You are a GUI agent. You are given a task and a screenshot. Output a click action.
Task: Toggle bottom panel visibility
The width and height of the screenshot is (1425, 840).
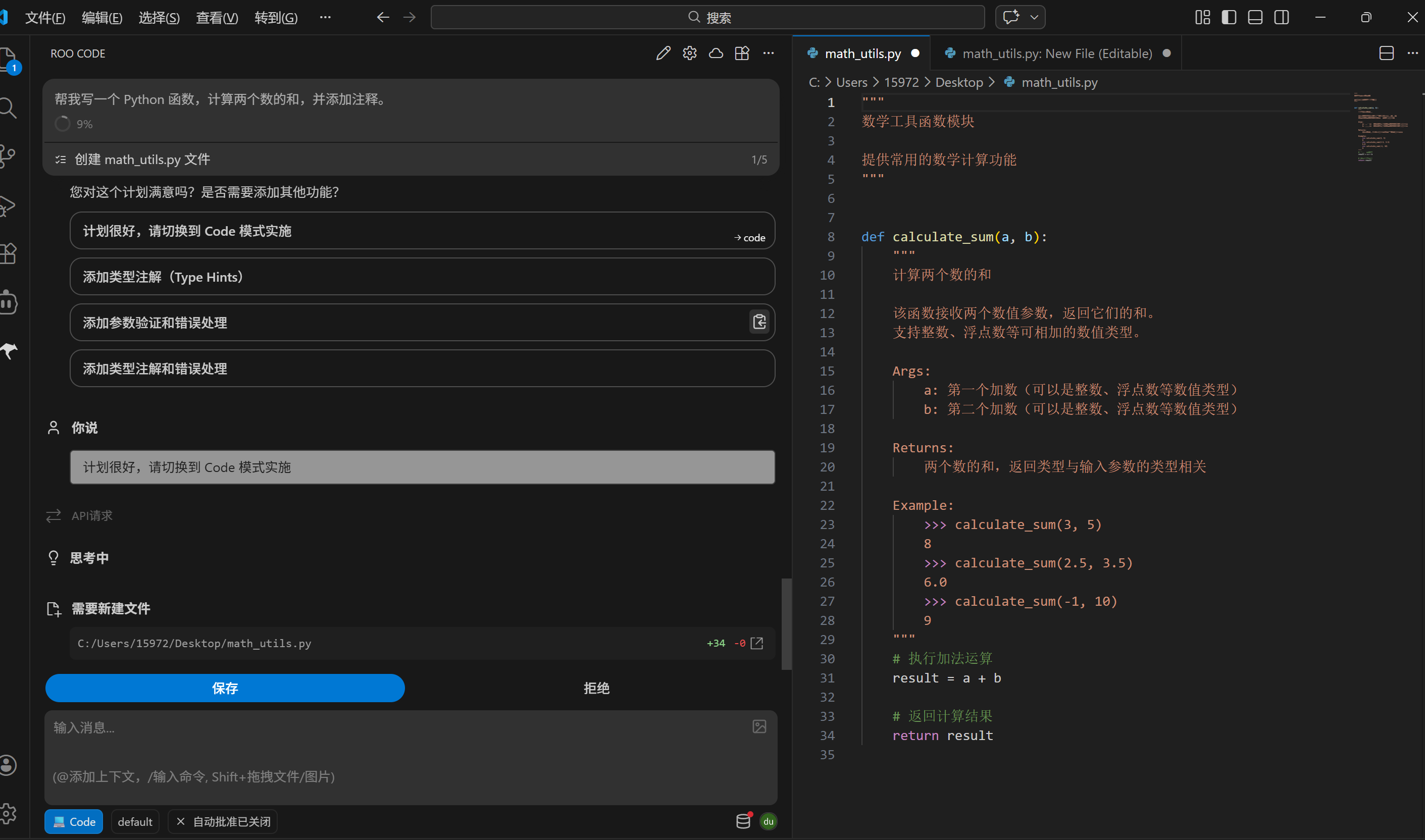coord(1255,18)
